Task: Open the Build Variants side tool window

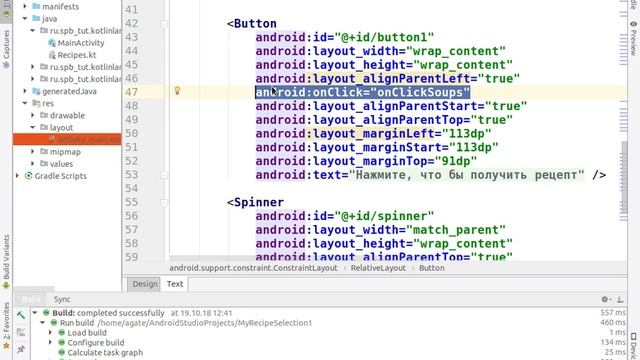Action: point(6,262)
